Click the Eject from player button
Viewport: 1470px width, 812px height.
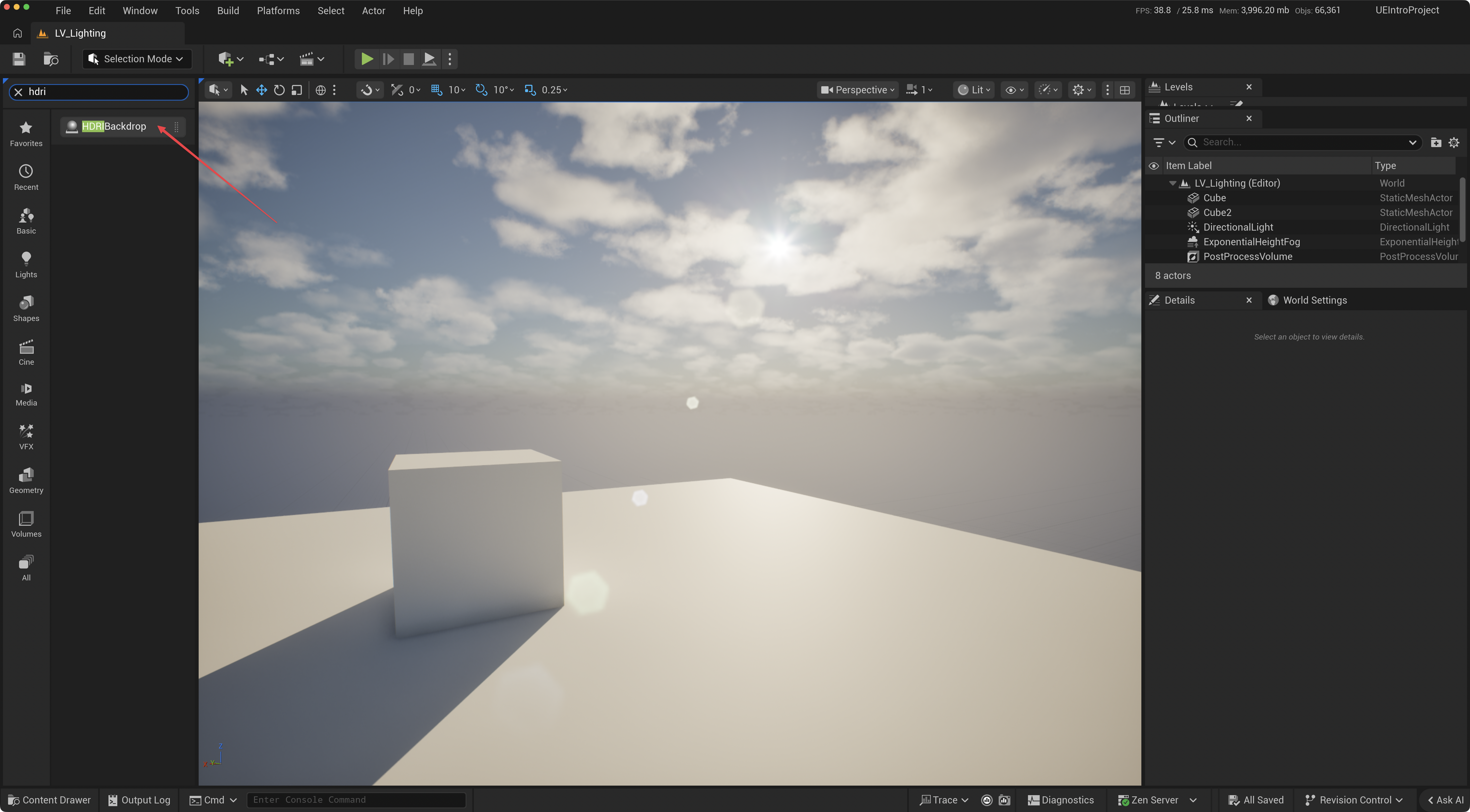429,59
